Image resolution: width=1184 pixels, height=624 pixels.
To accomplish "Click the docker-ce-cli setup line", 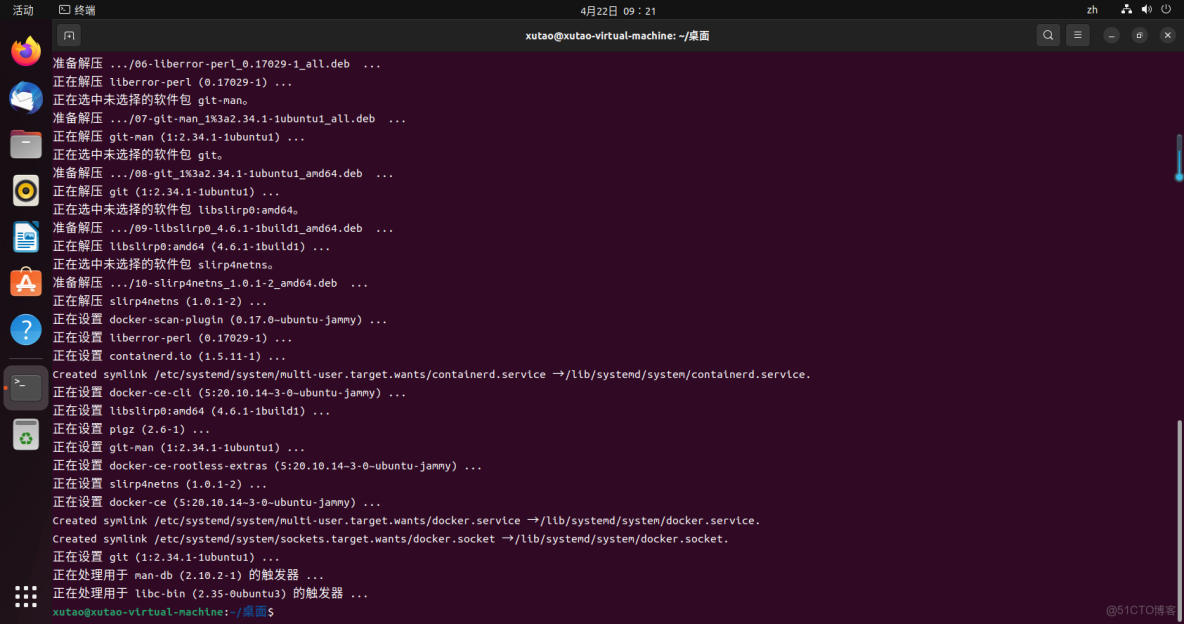I will click(x=230, y=393).
